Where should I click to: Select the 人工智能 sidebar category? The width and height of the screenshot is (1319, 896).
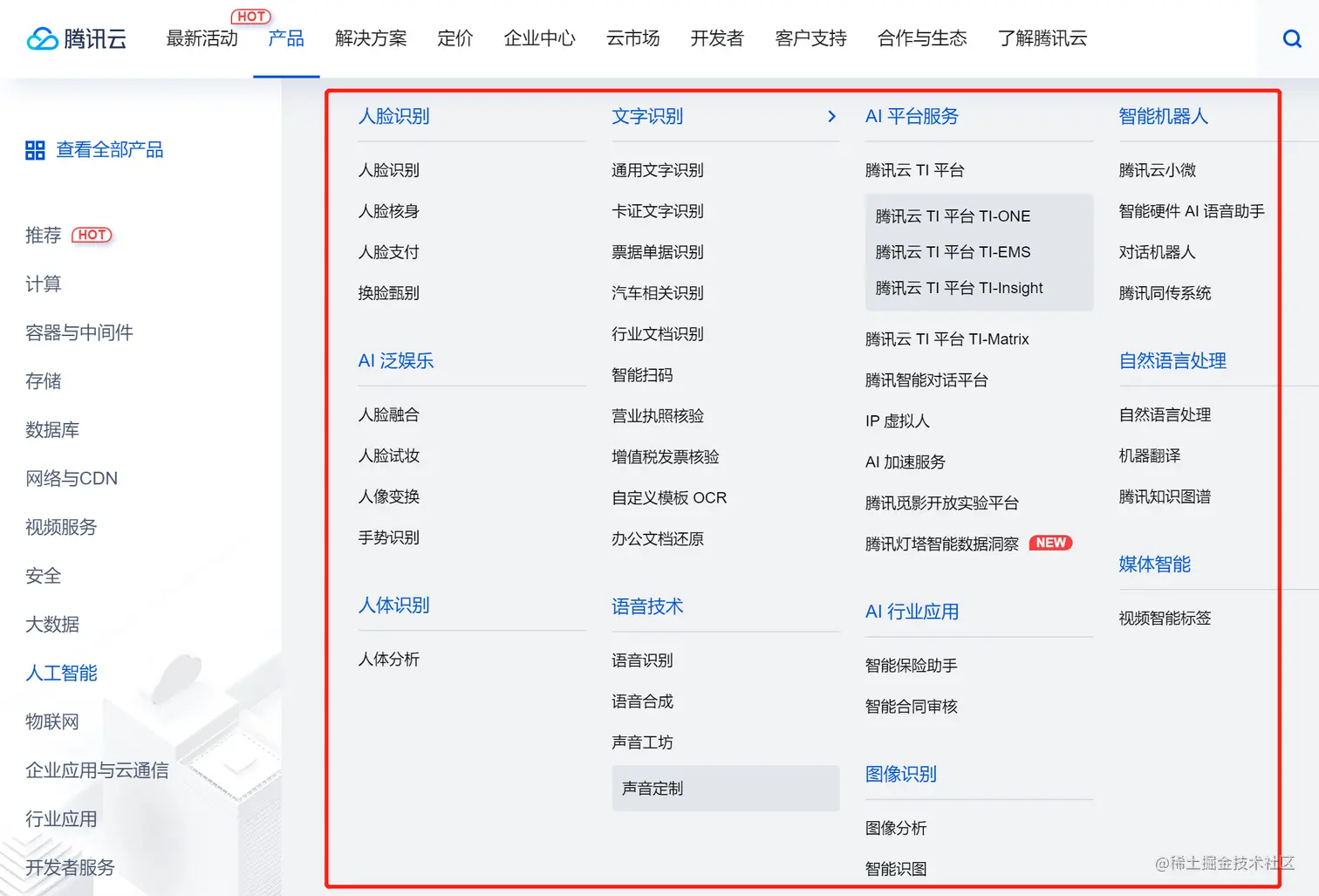click(x=61, y=673)
